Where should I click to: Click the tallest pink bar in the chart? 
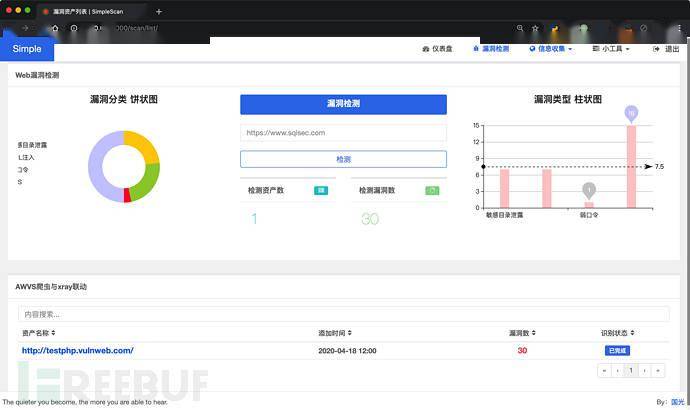[631, 166]
